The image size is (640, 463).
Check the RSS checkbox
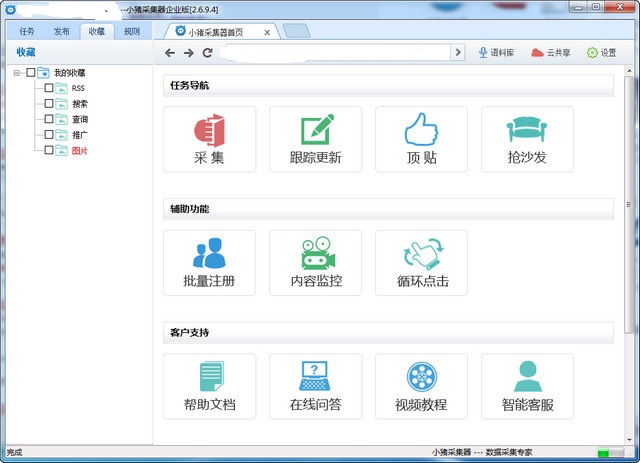coord(49,88)
